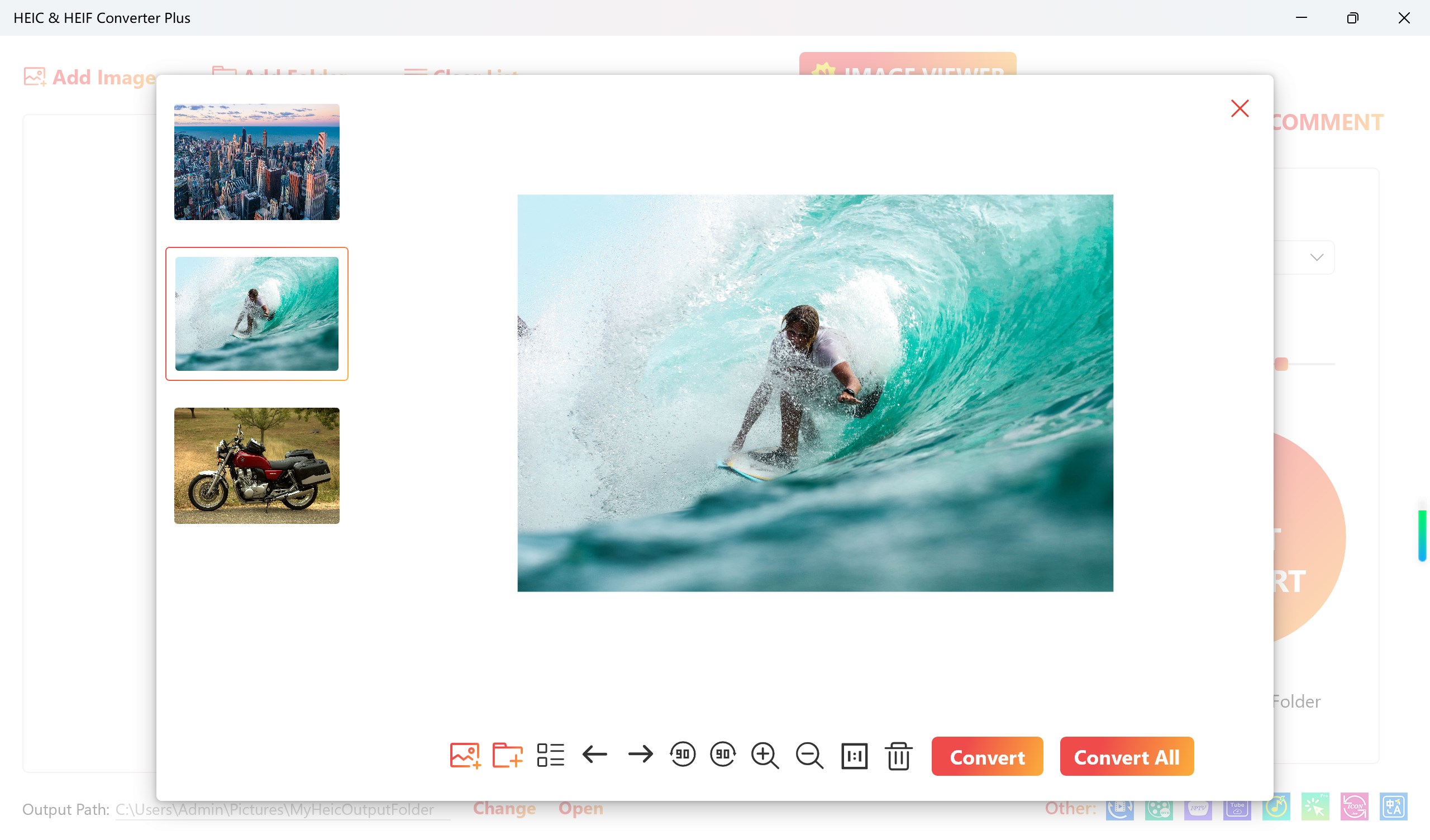This screenshot has height=840, width=1430.
Task: Click the Convert button
Action: [987, 757]
